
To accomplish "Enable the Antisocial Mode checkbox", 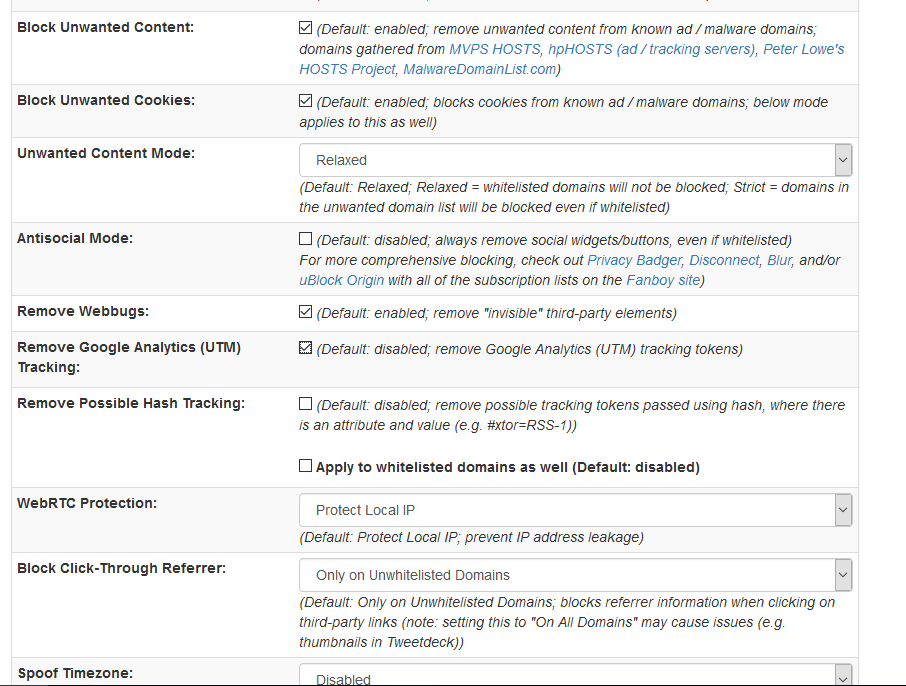I will coord(306,239).
